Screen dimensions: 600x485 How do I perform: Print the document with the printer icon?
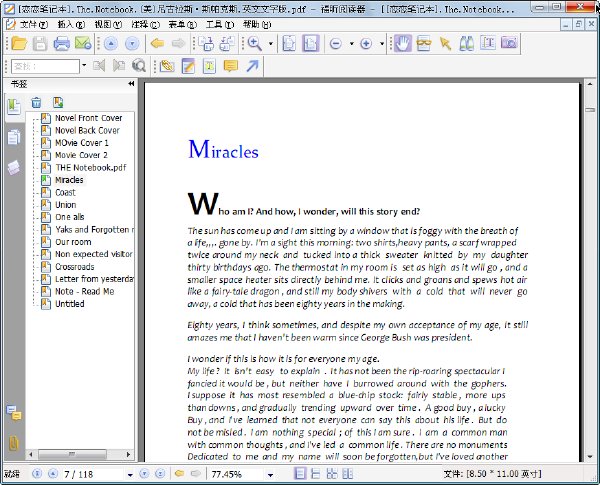pyautogui.click(x=61, y=43)
